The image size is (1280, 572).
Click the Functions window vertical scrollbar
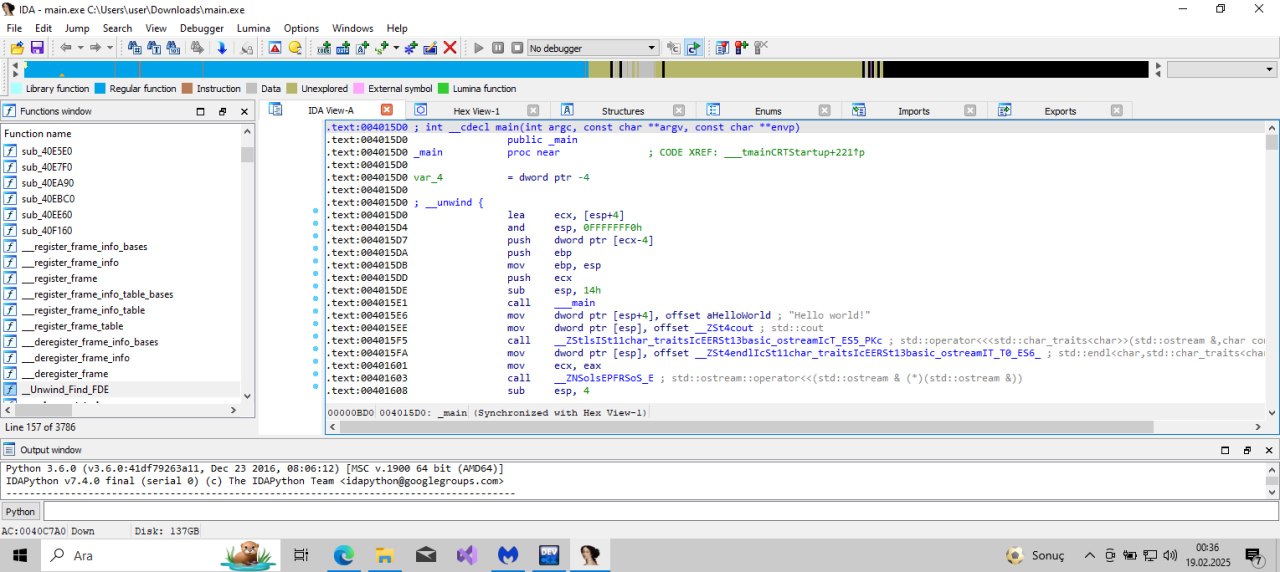pos(247,264)
